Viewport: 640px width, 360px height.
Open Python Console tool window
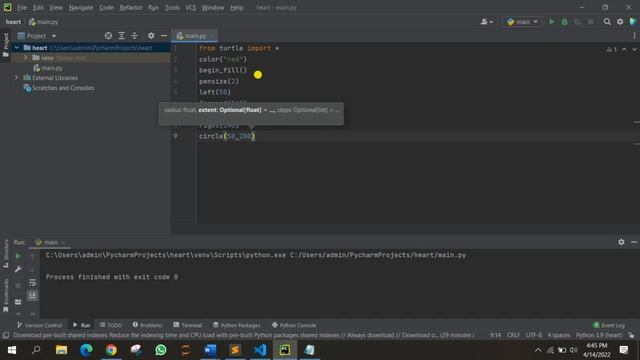(294, 325)
